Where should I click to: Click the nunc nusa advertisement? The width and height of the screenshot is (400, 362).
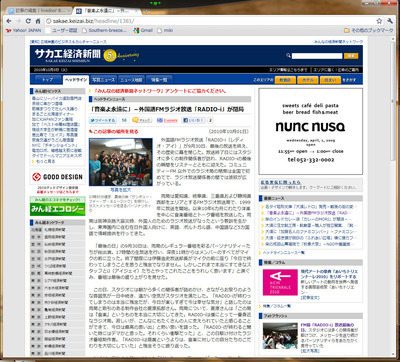[x=311, y=131]
